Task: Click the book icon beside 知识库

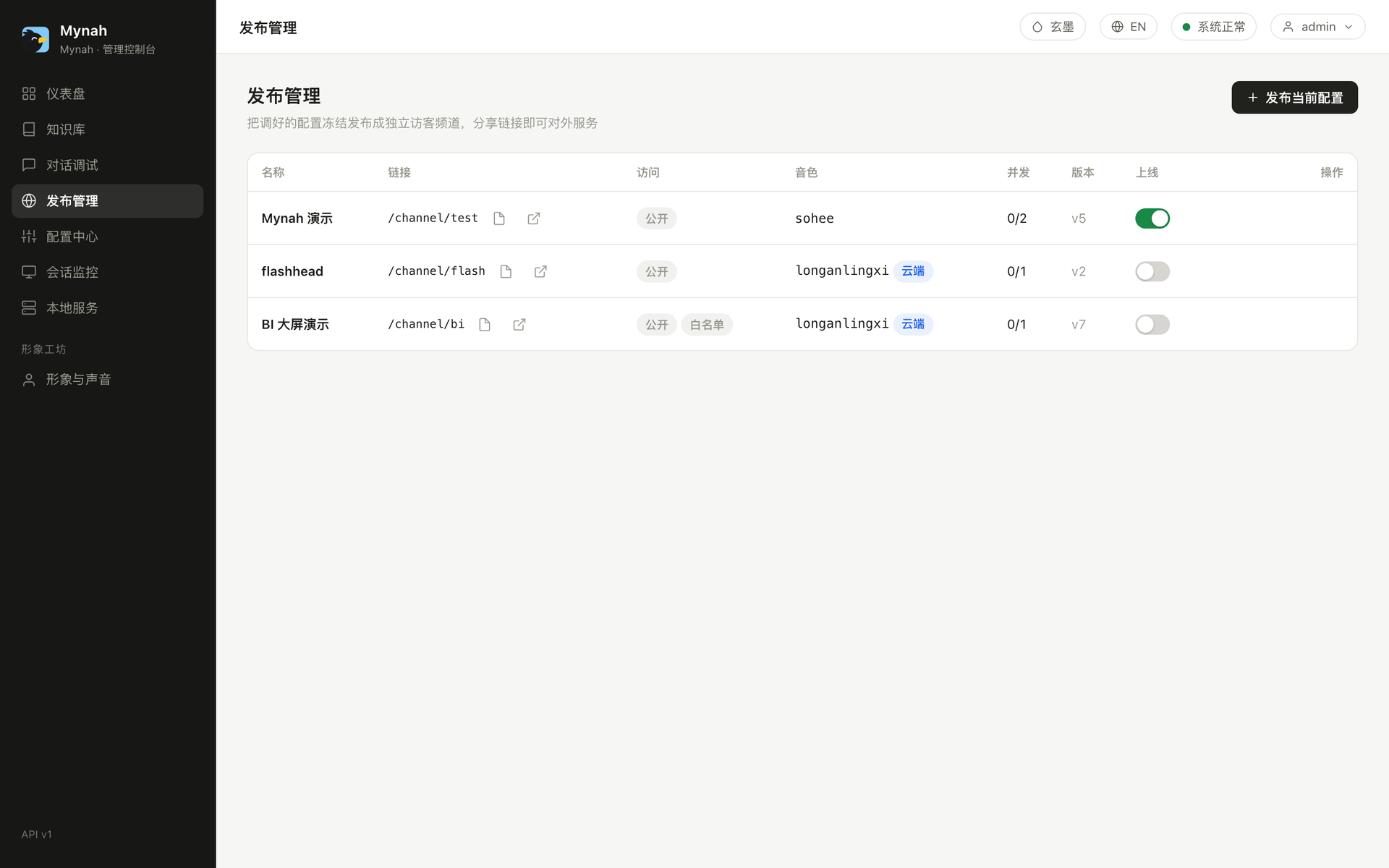Action: point(29,129)
